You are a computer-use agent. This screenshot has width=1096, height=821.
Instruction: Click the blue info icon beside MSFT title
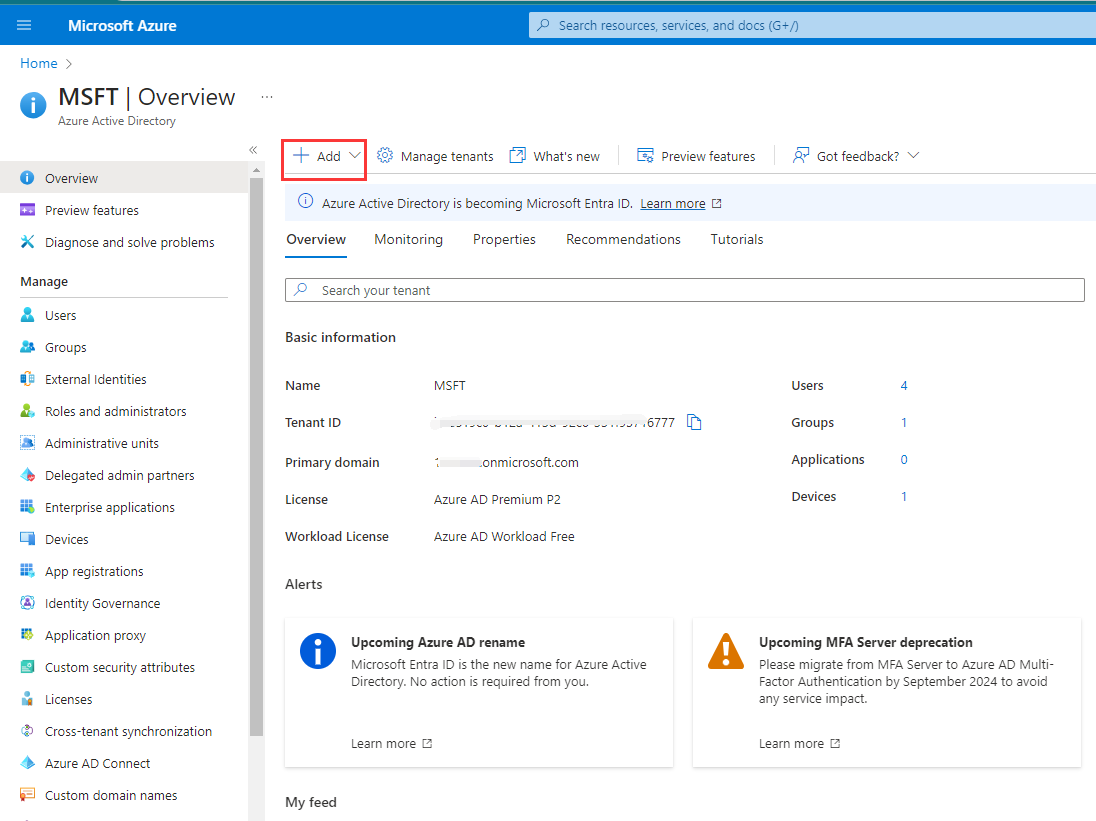pyautogui.click(x=33, y=105)
